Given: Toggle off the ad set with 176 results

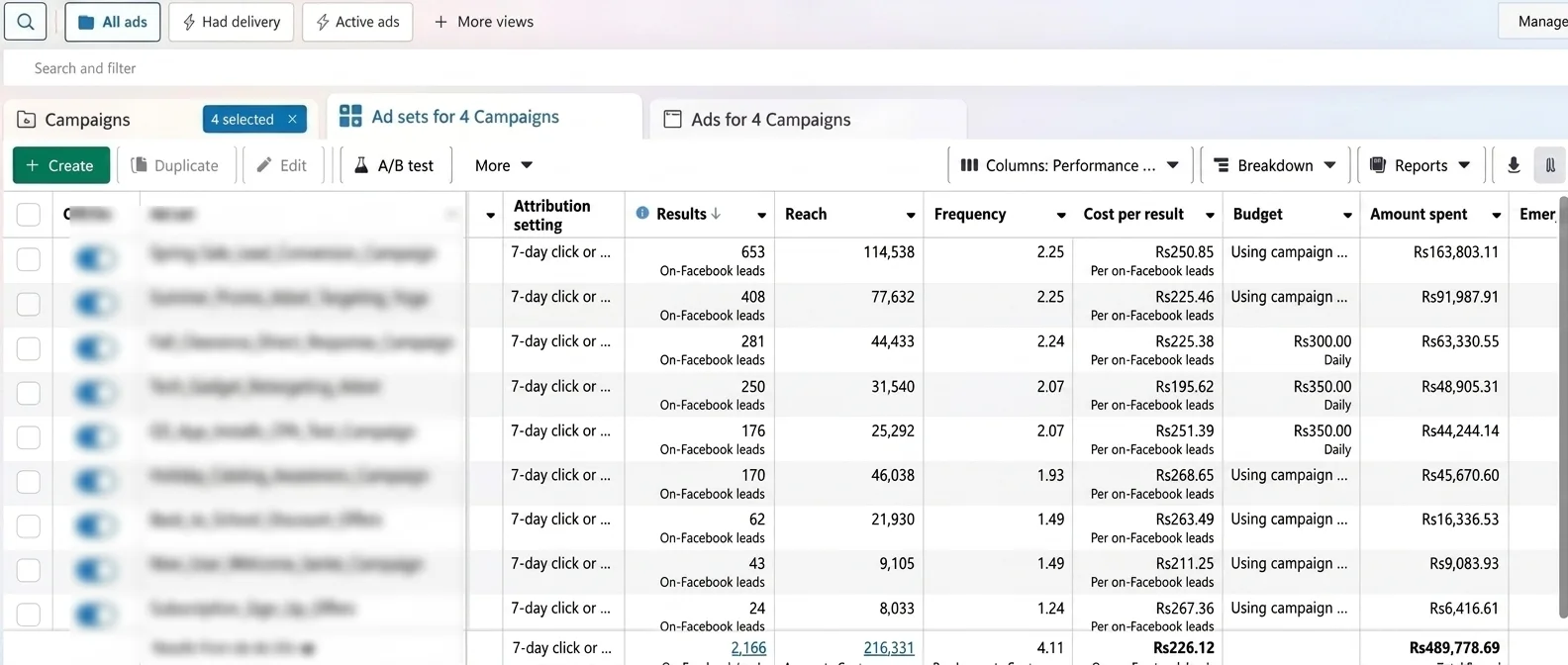Looking at the screenshot, I should click(x=94, y=437).
